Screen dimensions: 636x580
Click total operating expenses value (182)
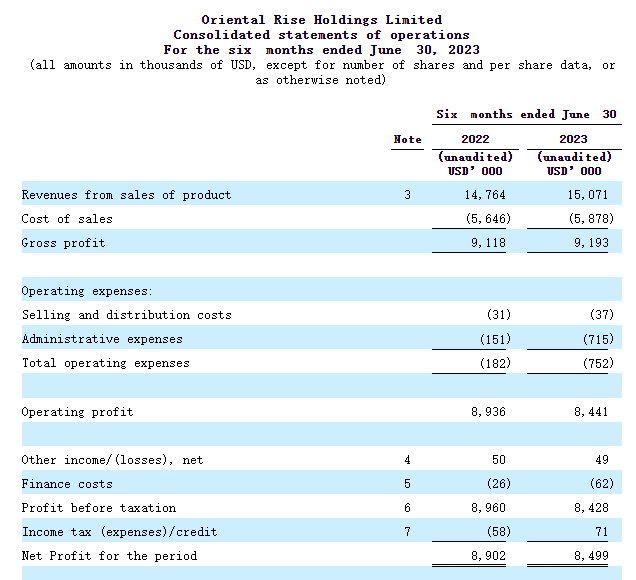coord(495,363)
